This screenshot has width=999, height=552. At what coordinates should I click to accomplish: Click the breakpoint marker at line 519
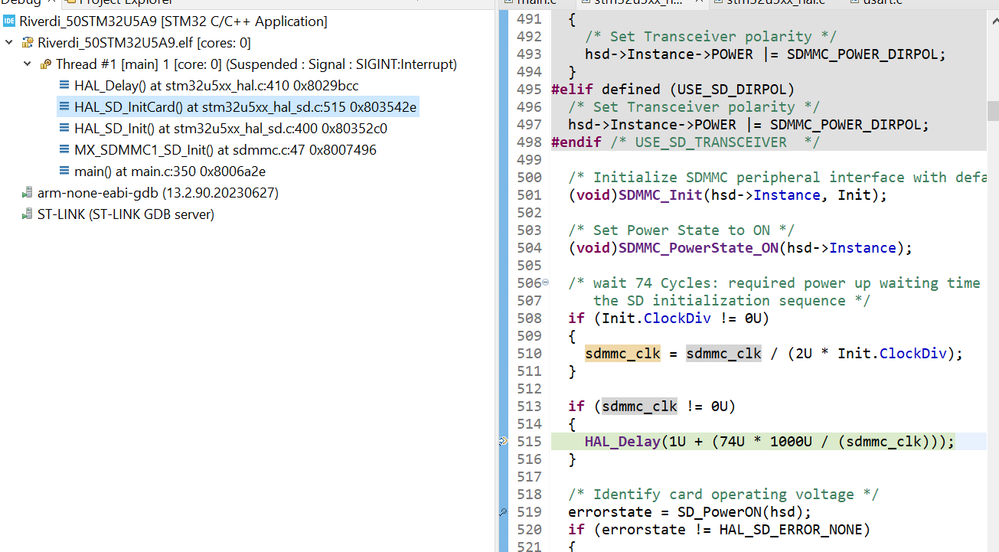503,512
